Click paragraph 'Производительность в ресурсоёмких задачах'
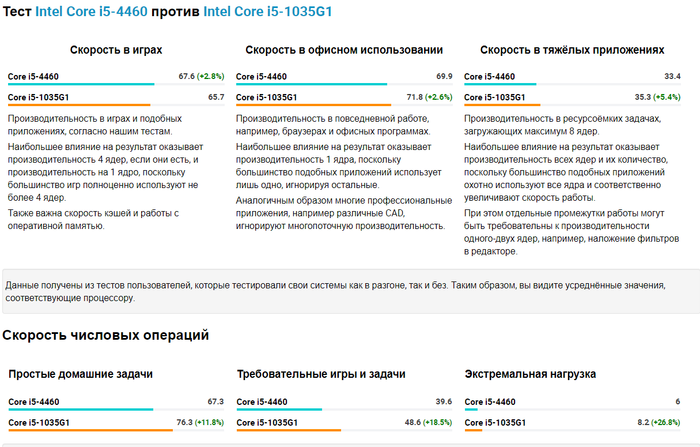700x447 pixels. pyautogui.click(x=562, y=125)
